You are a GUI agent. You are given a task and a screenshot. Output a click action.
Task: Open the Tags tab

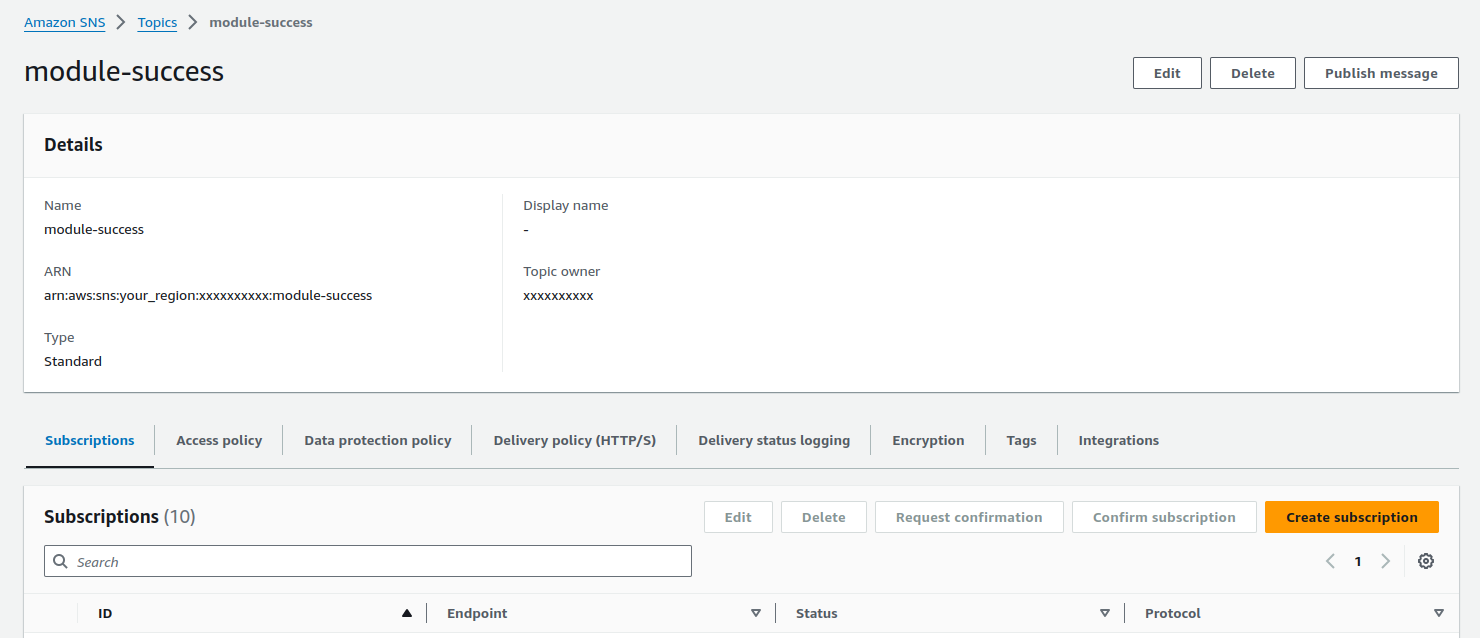(x=1021, y=440)
